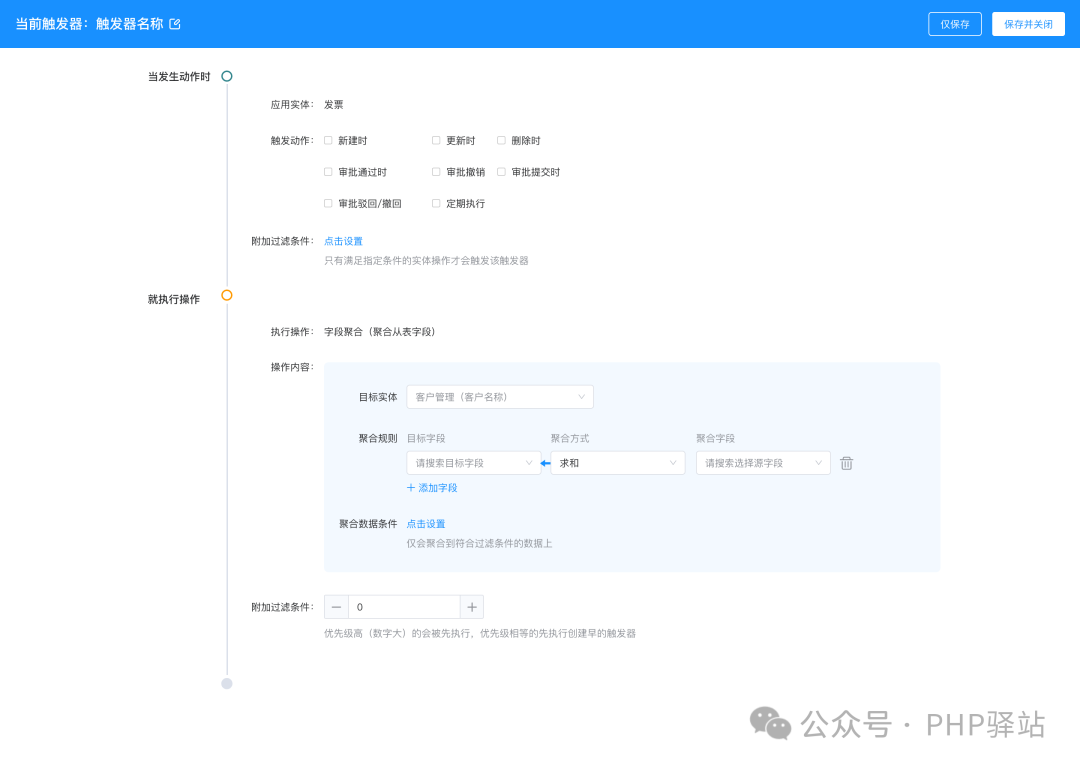Click the 就执行操作 step heading
The height and width of the screenshot is (768, 1080).
click(x=174, y=299)
